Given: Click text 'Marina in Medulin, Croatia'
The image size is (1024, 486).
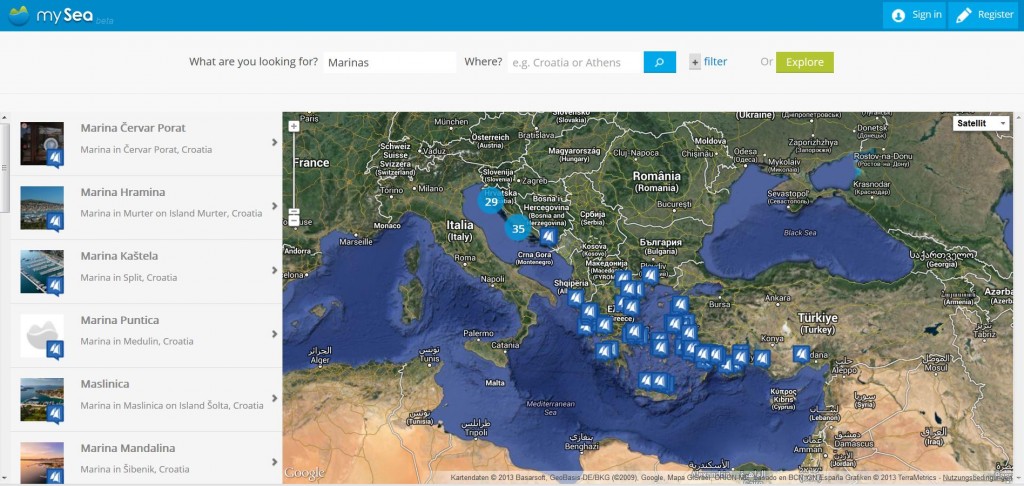Looking at the screenshot, I should pos(136,342).
